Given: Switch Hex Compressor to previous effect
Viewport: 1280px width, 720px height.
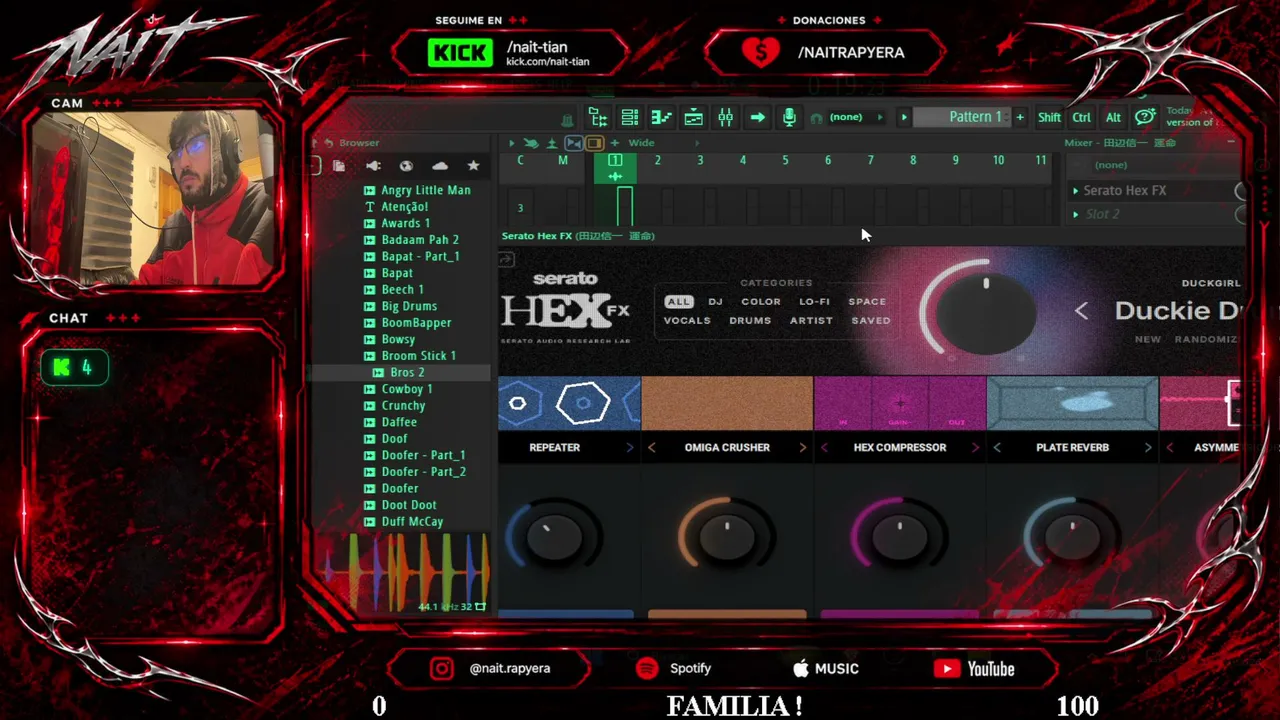Looking at the screenshot, I should pyautogui.click(x=824, y=448).
